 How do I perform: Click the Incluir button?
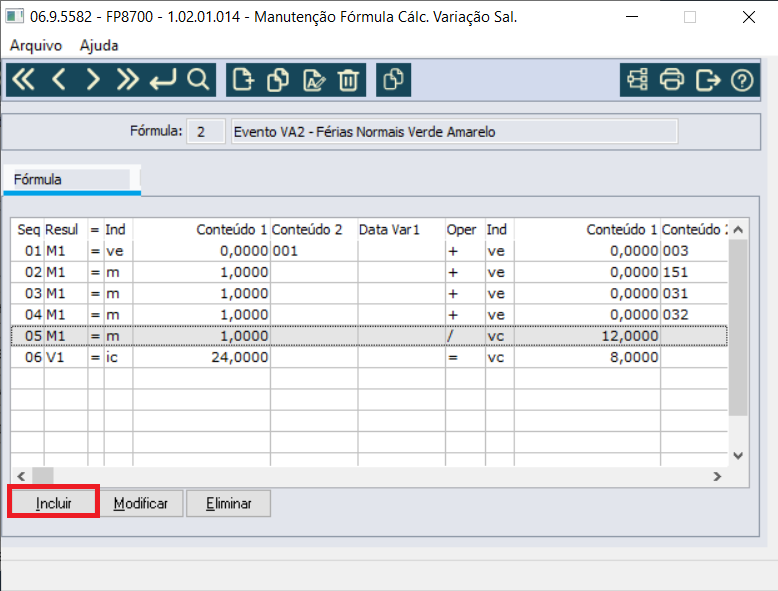[54, 503]
